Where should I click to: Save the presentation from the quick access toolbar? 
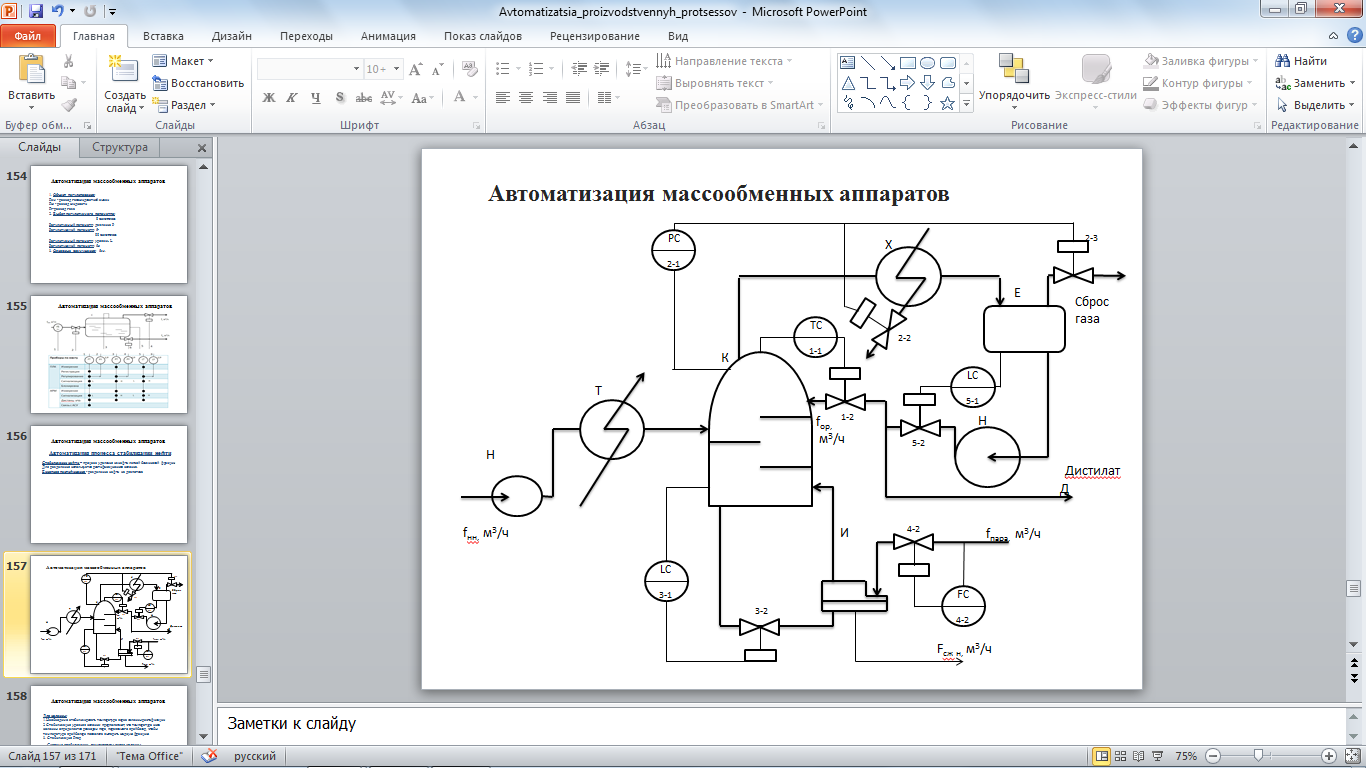click(36, 12)
